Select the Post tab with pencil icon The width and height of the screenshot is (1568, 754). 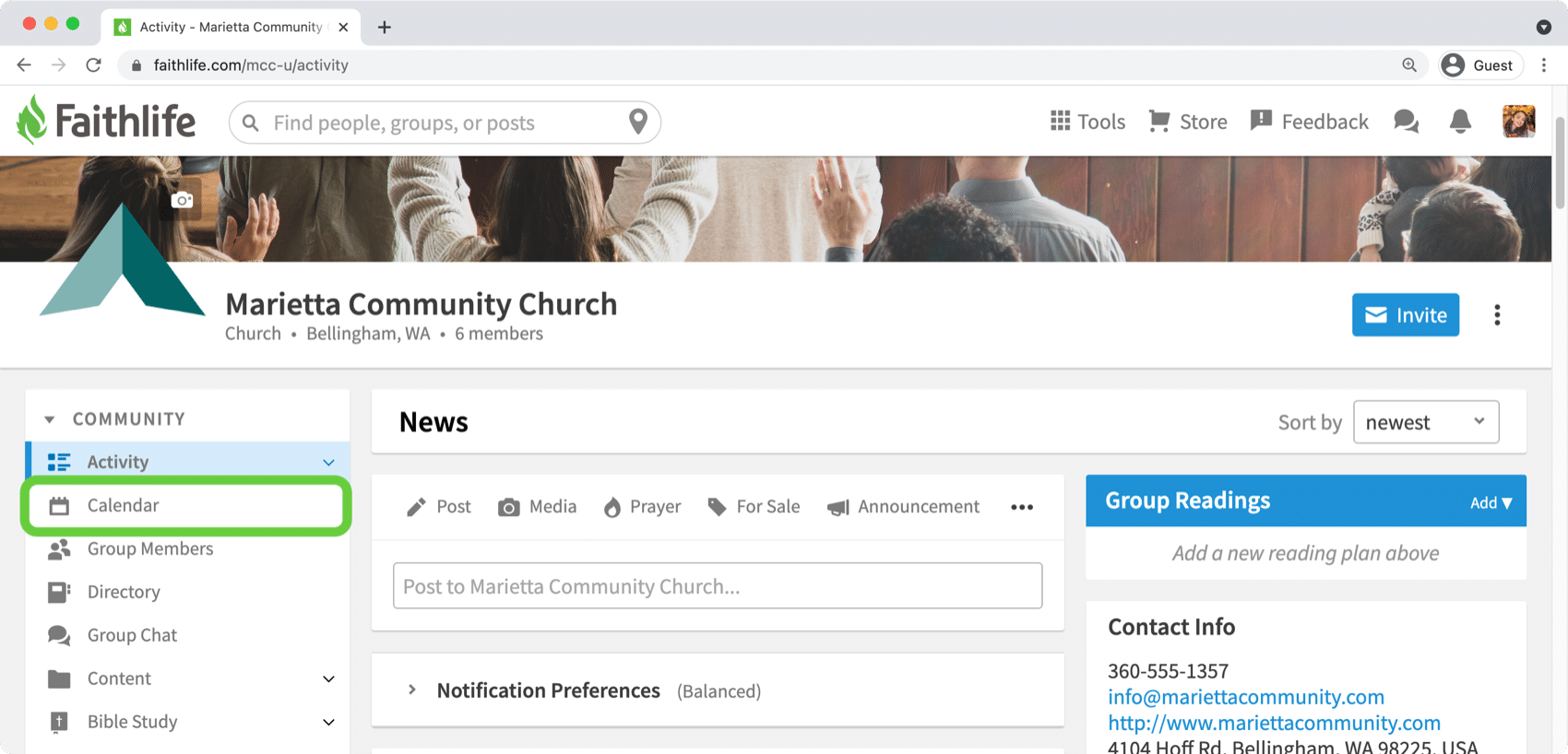pyautogui.click(x=439, y=507)
